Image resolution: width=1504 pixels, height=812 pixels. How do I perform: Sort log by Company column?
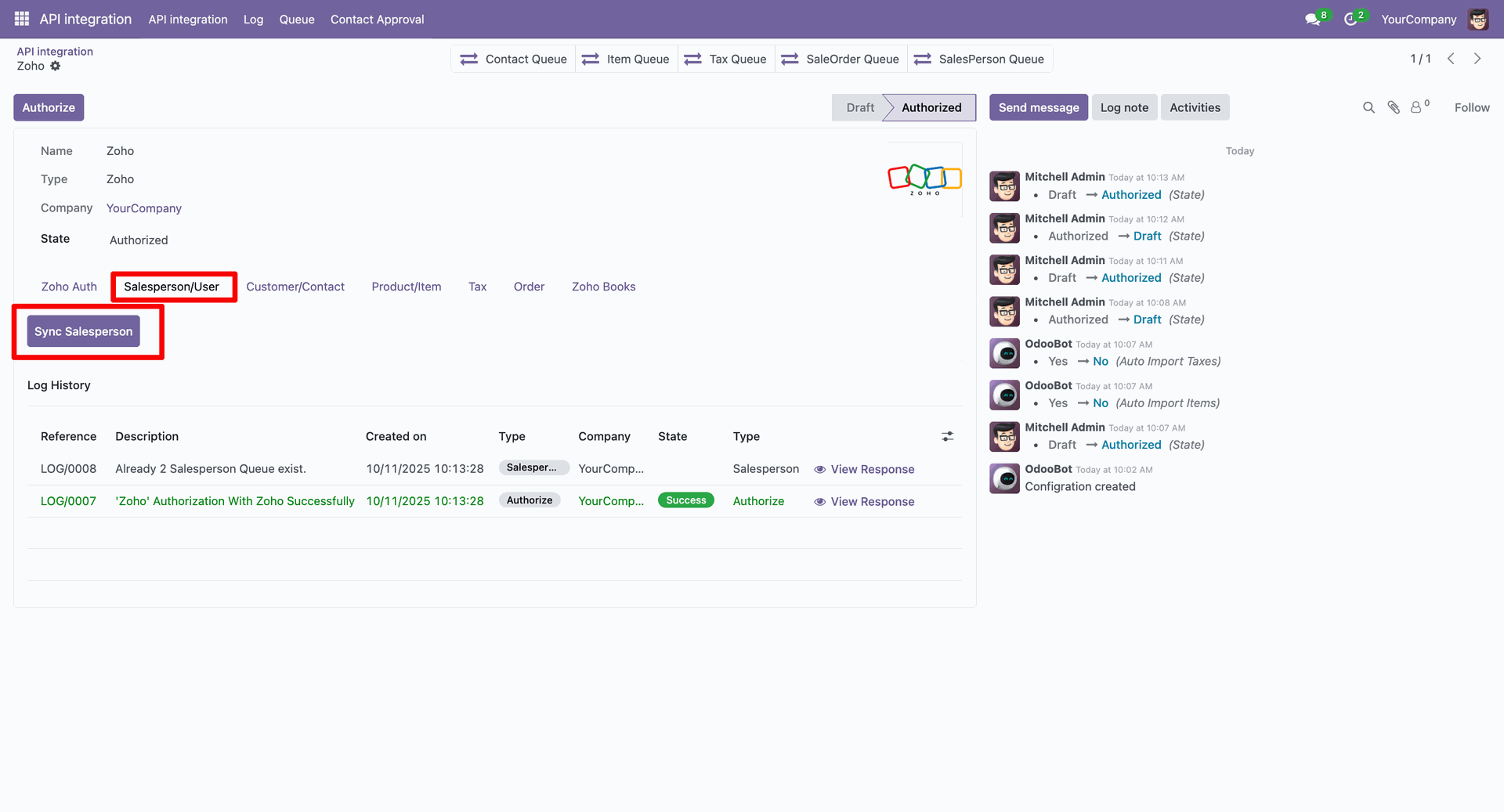[604, 436]
